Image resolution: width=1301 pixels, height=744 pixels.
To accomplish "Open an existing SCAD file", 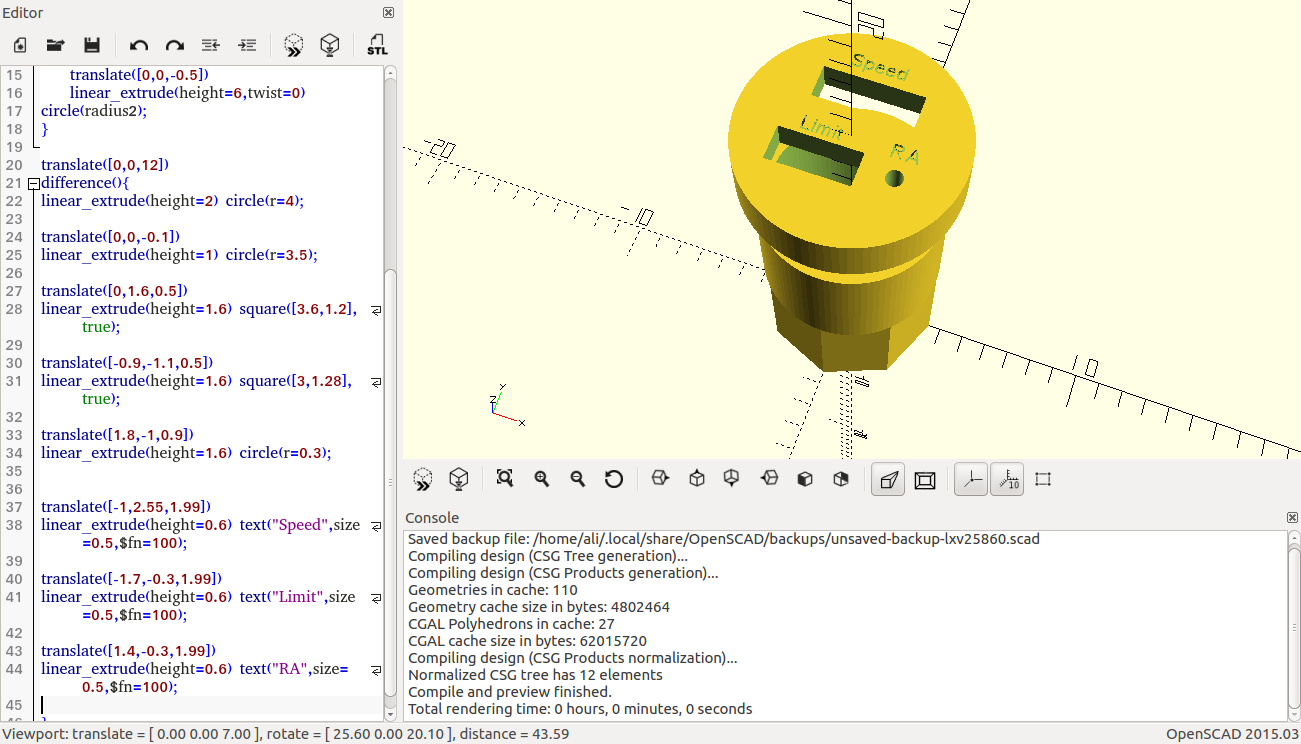I will pyautogui.click(x=55, y=45).
